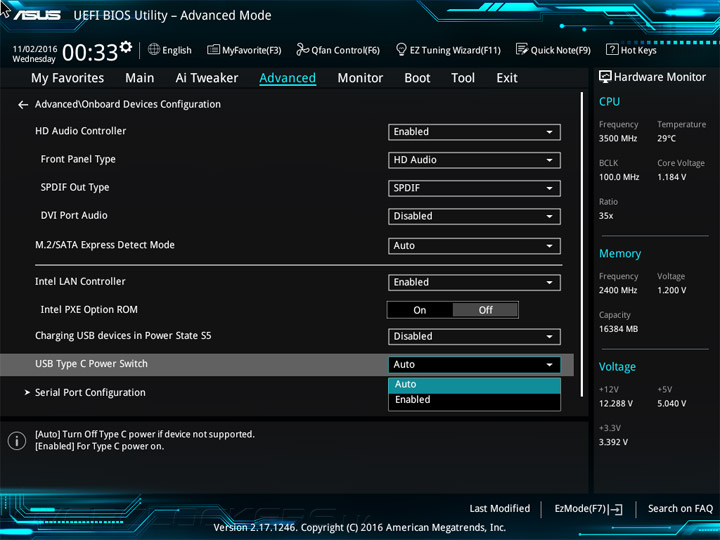Turn Intel PXE Option ROM On
720x540 pixels.
(x=420, y=310)
